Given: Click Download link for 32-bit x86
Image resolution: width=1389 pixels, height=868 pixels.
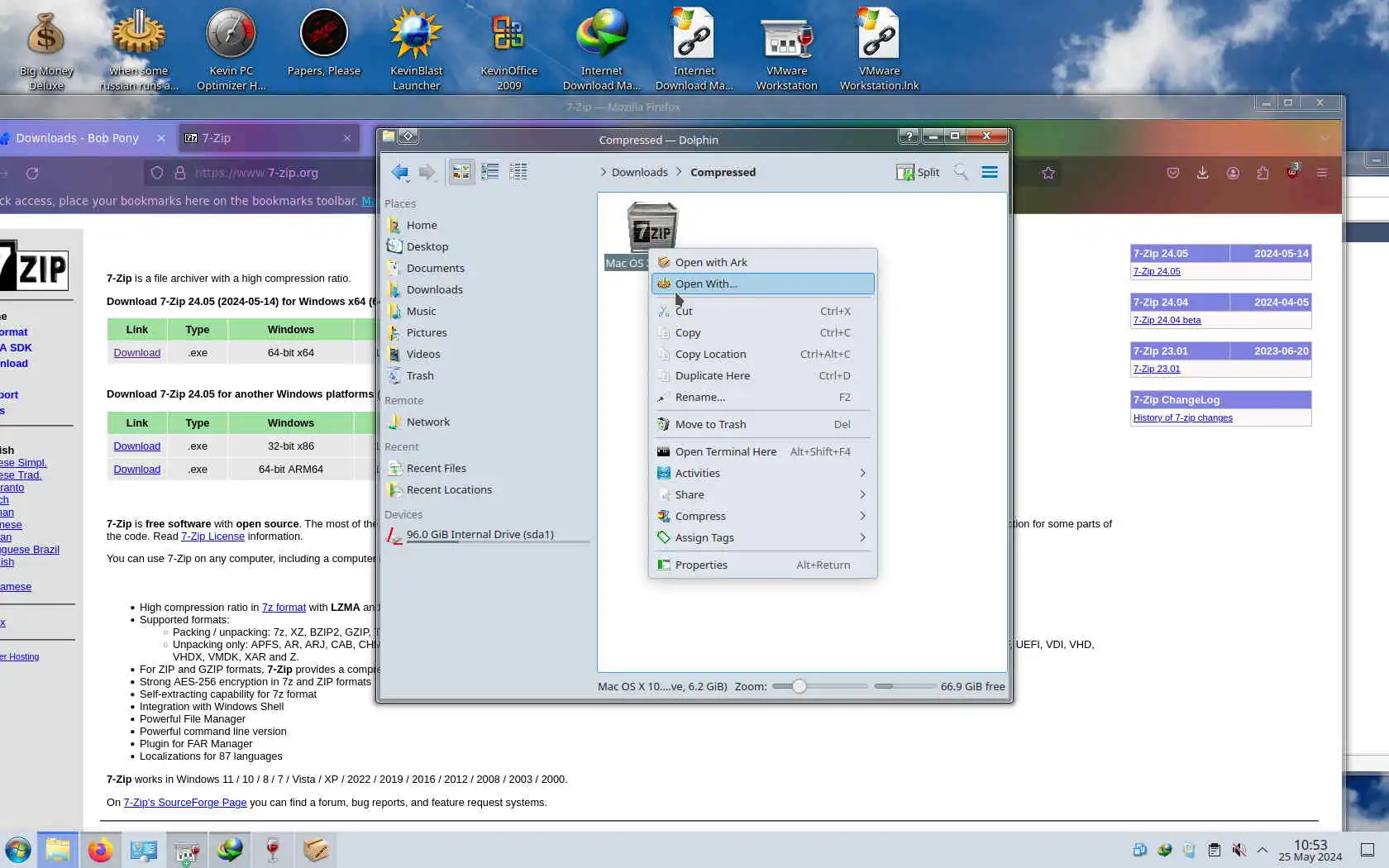Looking at the screenshot, I should pyautogui.click(x=137, y=446).
